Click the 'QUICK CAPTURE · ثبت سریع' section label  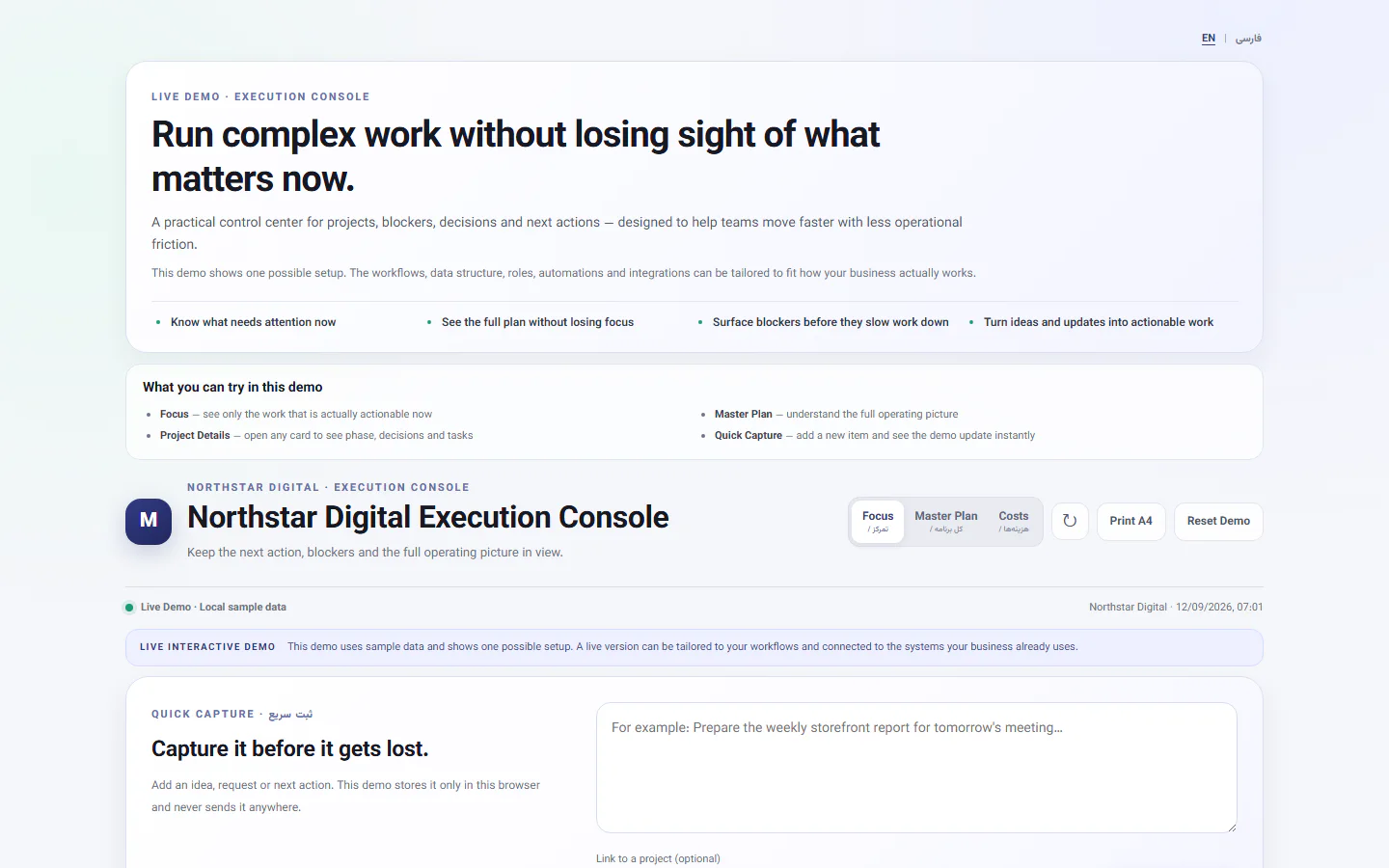tap(231, 714)
